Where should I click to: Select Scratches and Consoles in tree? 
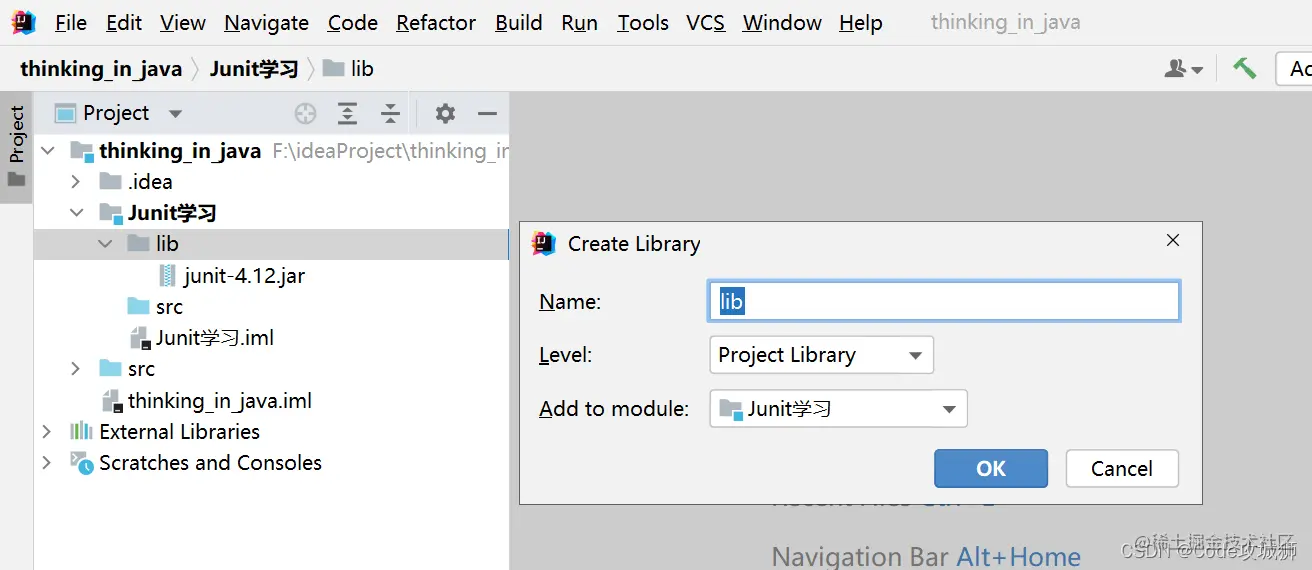click(x=210, y=463)
